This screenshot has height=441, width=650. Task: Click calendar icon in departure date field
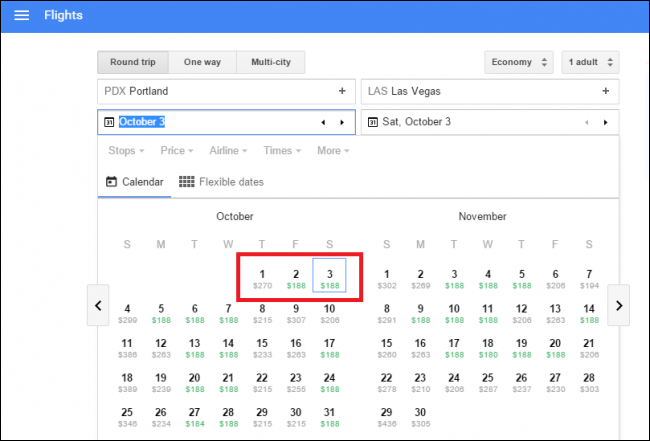(x=109, y=122)
